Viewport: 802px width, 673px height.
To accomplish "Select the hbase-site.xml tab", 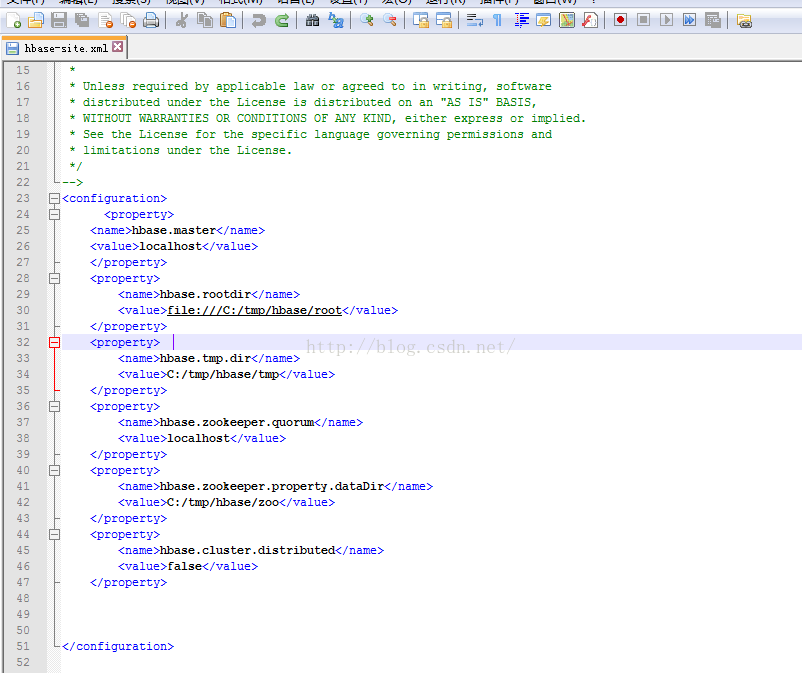I will click(x=65, y=48).
